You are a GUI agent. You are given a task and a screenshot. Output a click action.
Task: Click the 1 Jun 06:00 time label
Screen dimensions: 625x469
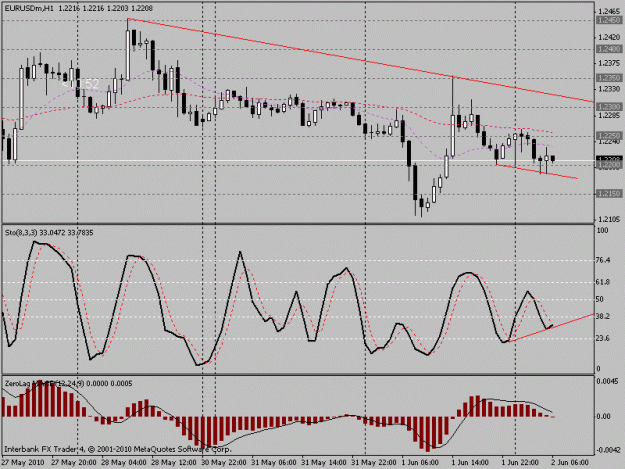click(420, 463)
